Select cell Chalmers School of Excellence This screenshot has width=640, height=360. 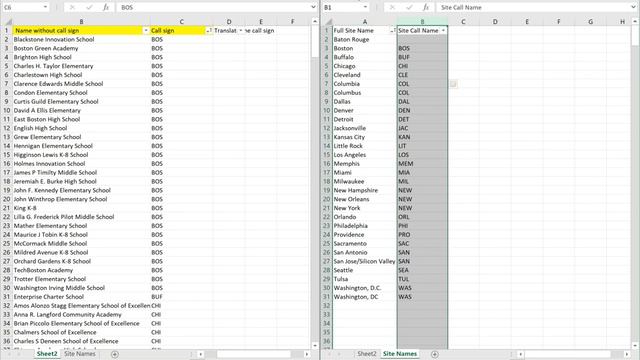(81, 332)
